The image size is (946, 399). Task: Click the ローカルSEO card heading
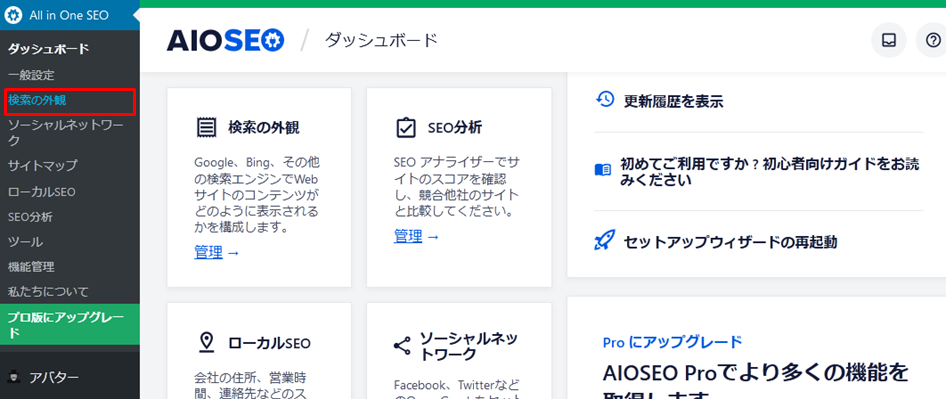point(270,343)
